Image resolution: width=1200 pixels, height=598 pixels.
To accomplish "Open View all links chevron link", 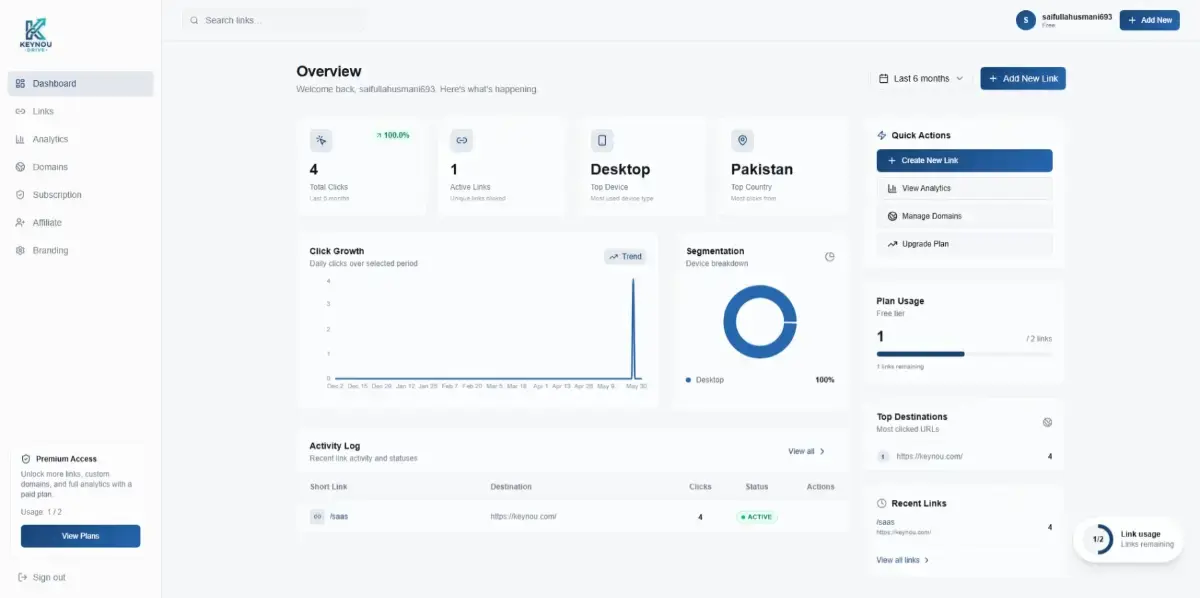I will click(902, 560).
